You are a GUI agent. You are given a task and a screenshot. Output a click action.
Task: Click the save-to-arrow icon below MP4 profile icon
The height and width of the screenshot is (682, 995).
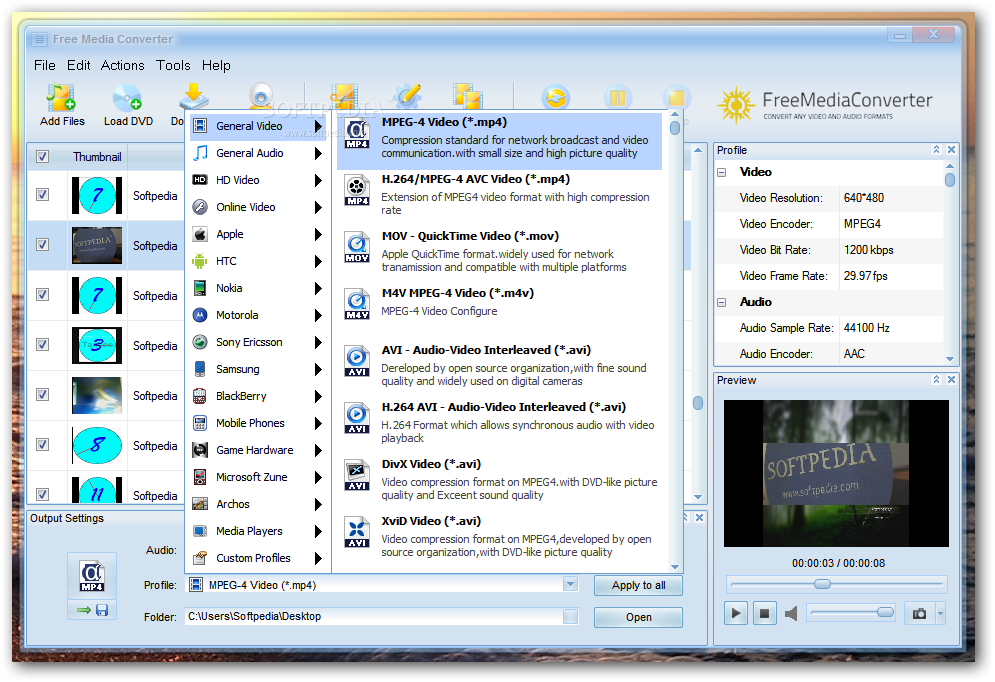pos(92,610)
